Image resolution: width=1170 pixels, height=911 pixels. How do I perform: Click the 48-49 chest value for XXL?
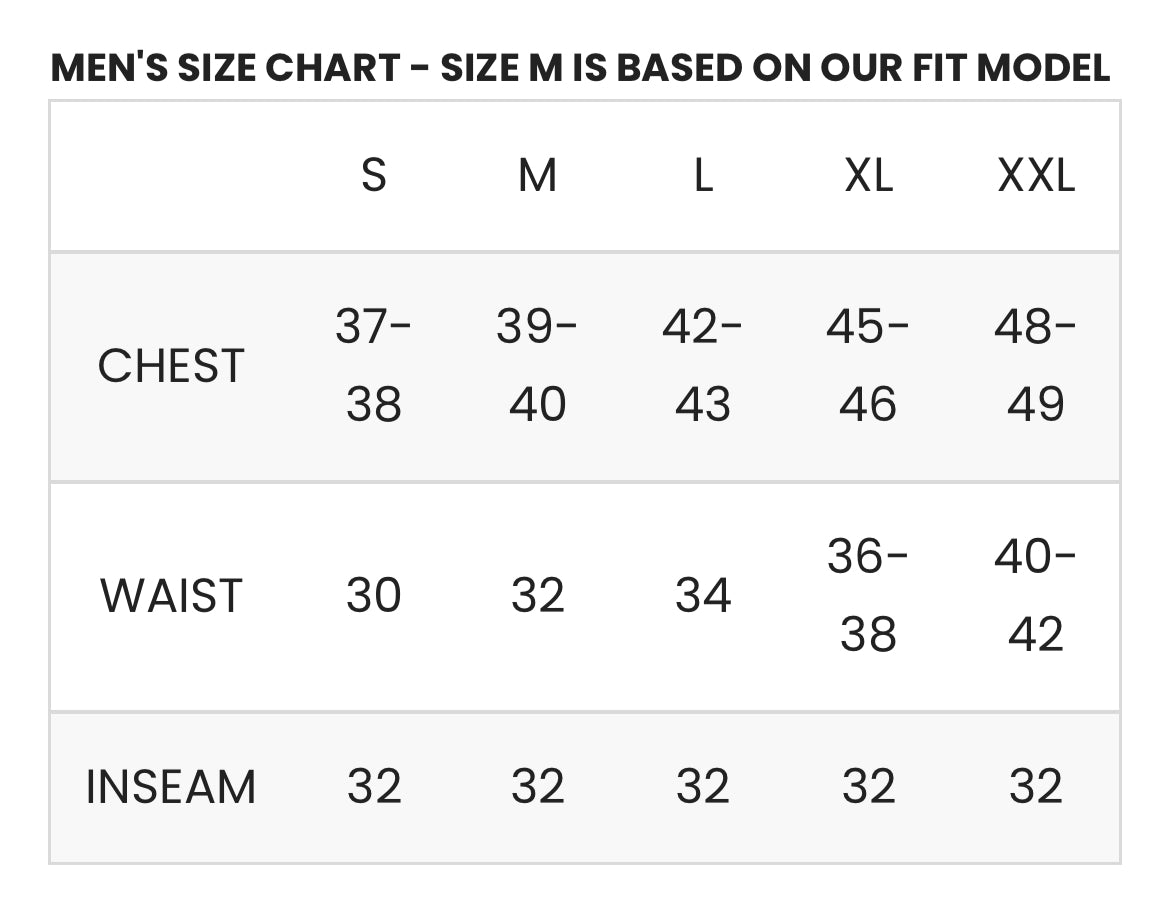pyautogui.click(x=1036, y=366)
